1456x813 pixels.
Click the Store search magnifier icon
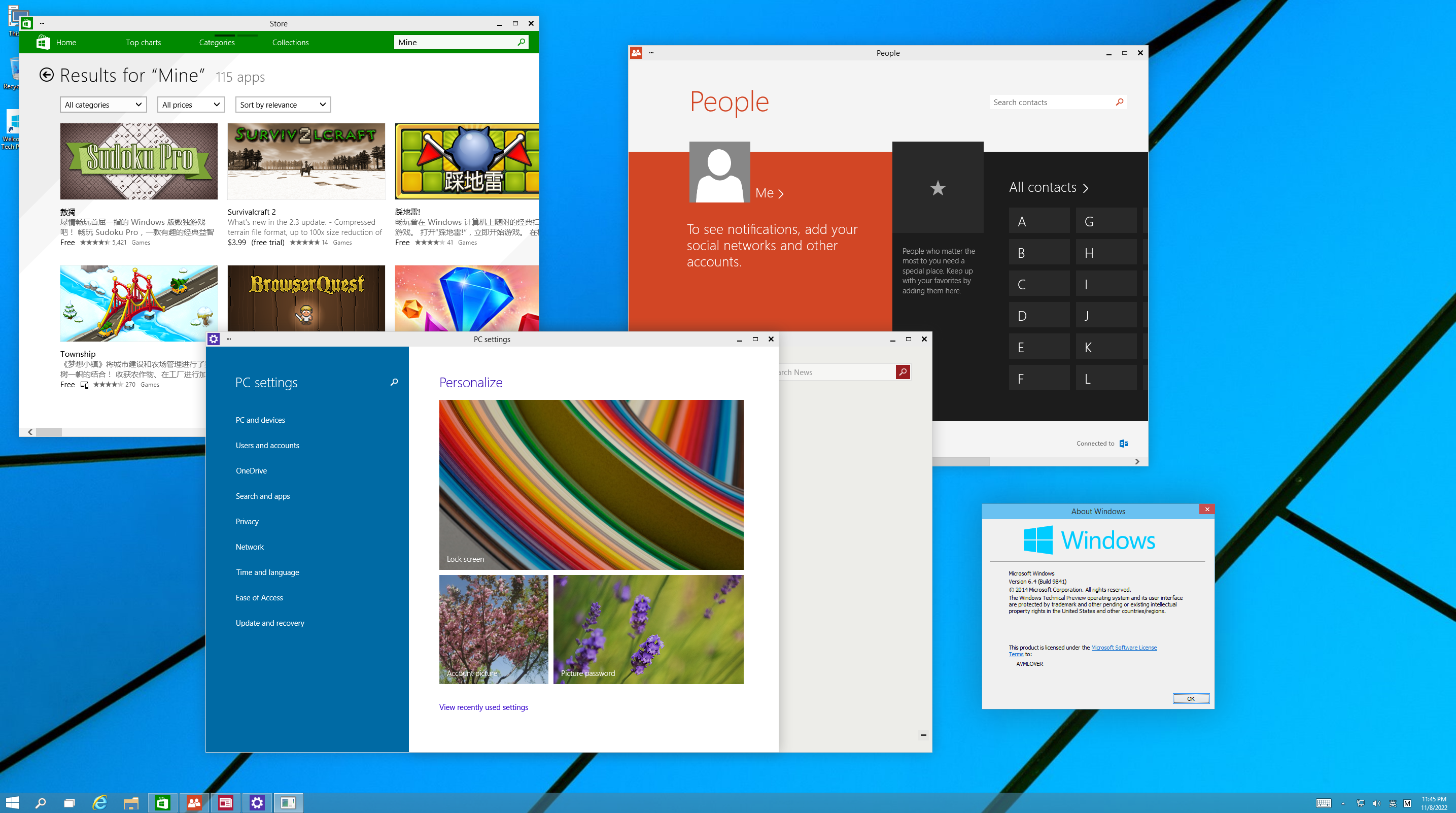coord(521,42)
